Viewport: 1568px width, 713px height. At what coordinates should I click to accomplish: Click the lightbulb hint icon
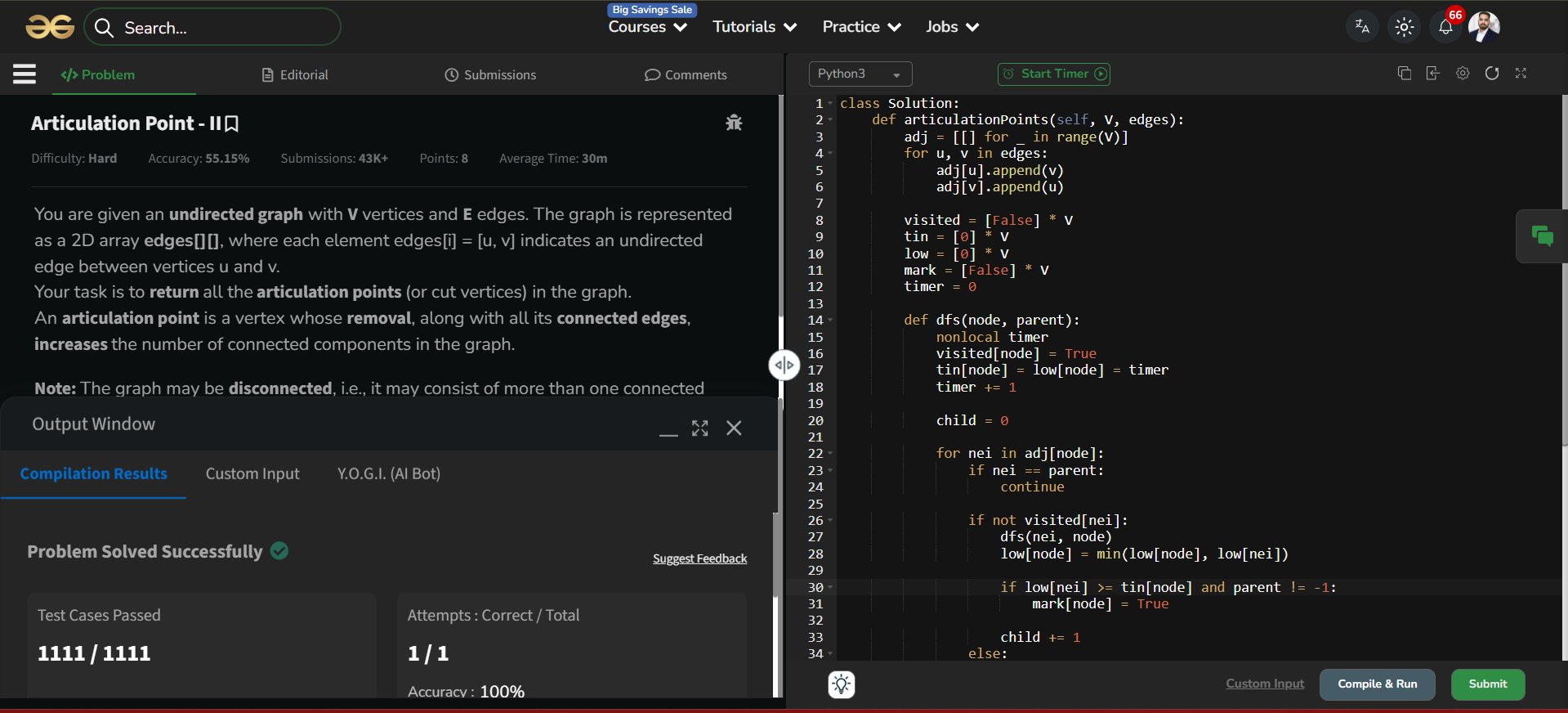(x=842, y=684)
